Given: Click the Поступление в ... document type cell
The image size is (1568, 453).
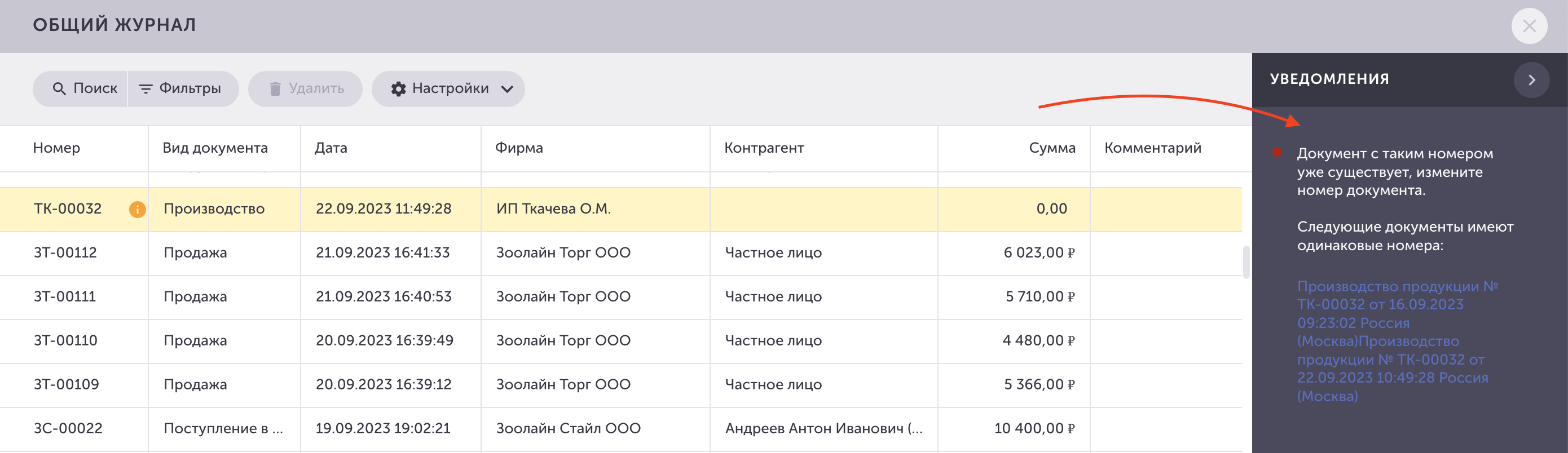Looking at the screenshot, I should [224, 429].
